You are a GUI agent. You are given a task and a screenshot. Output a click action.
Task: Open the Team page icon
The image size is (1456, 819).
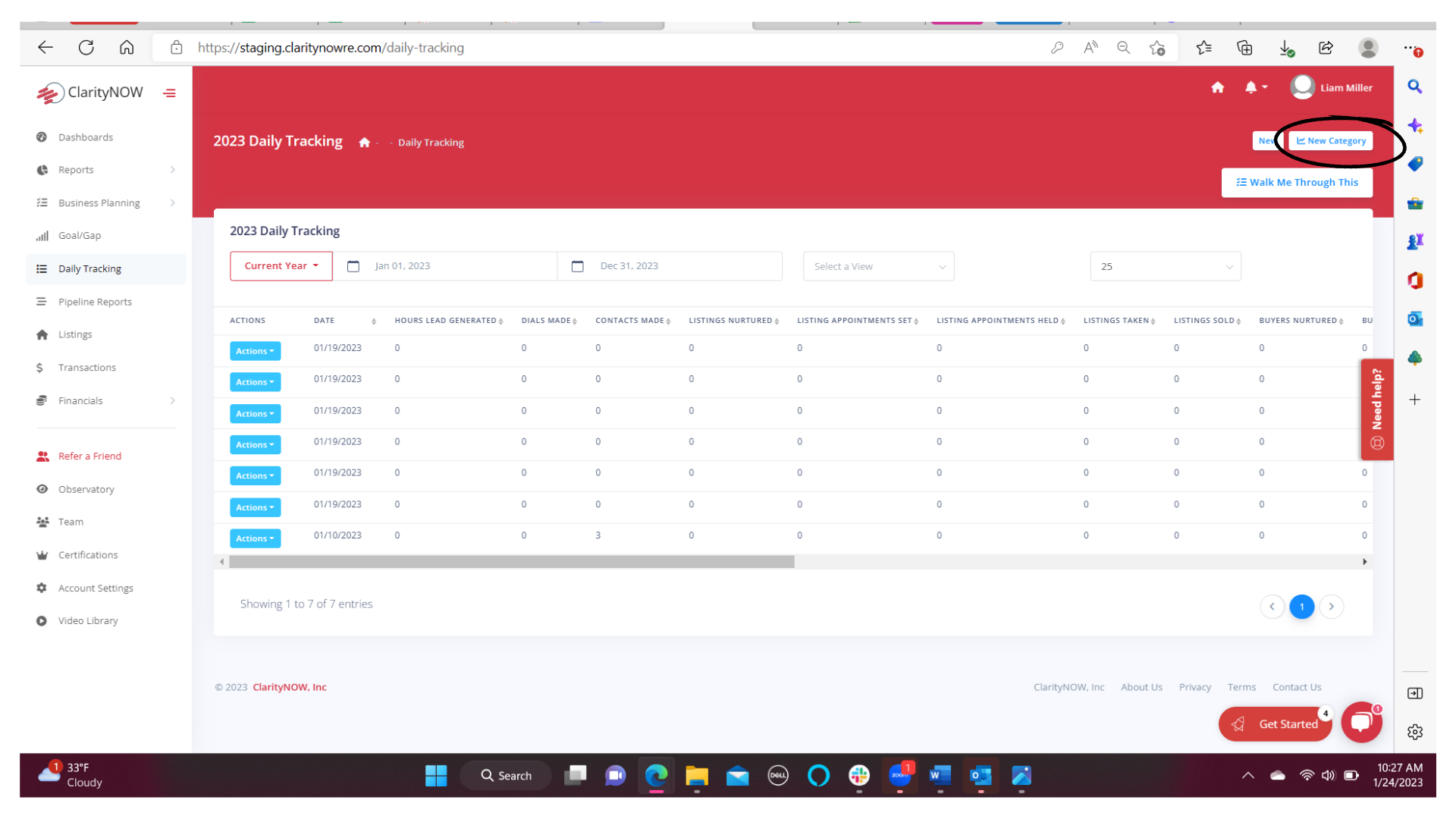tap(42, 522)
